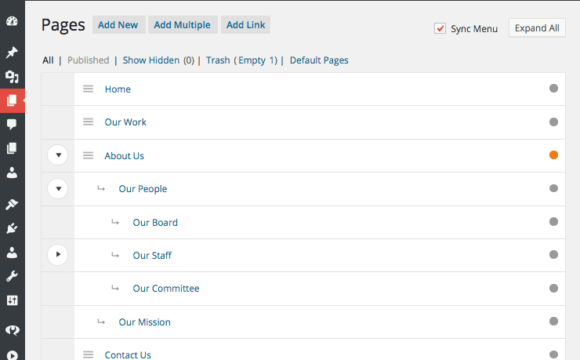Image resolution: width=580 pixels, height=360 pixels.
Task: Click the sidebar icon below Settings sliders
Action: pos(12,330)
